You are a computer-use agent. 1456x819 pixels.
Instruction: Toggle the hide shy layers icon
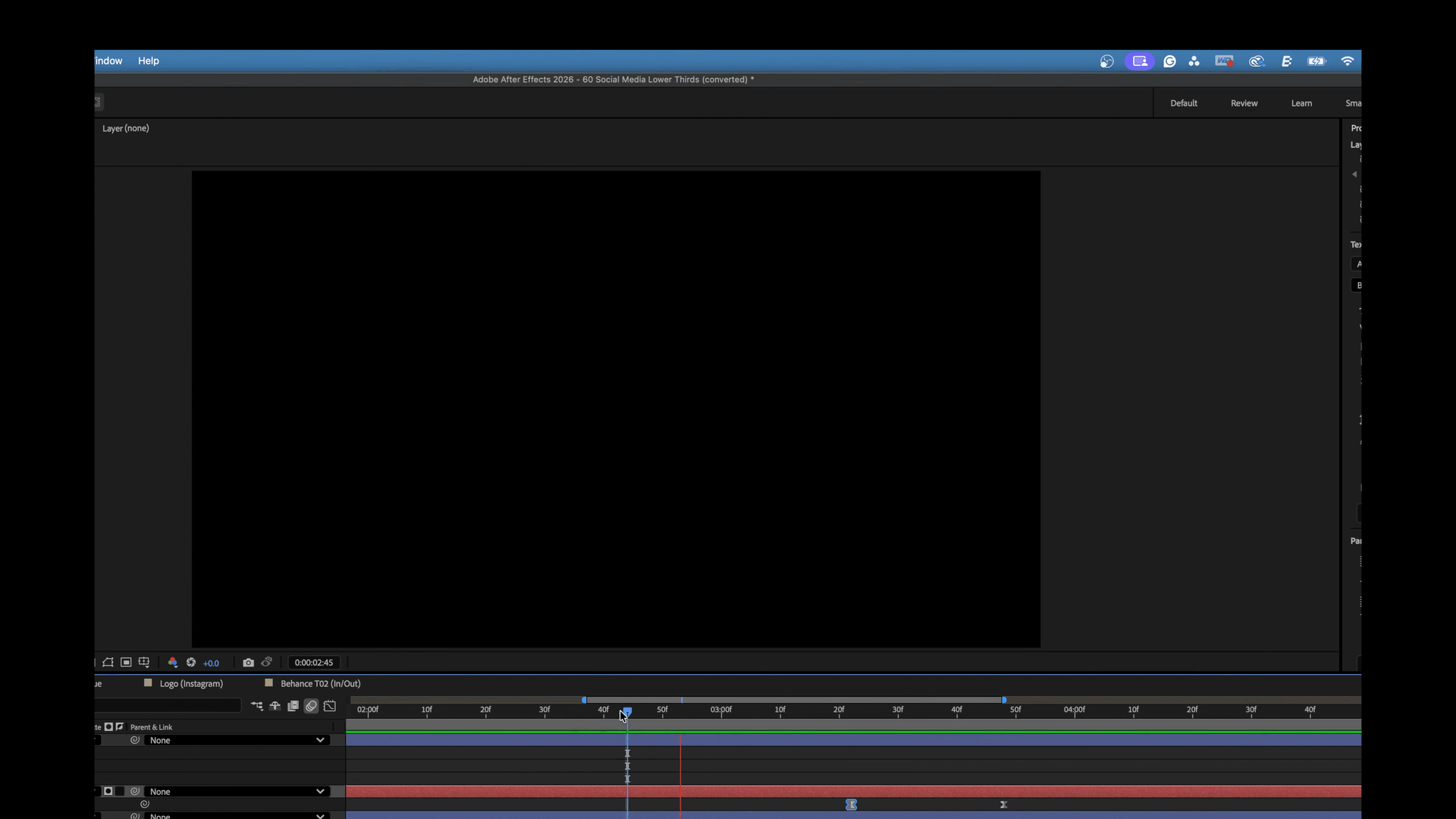coord(275,706)
